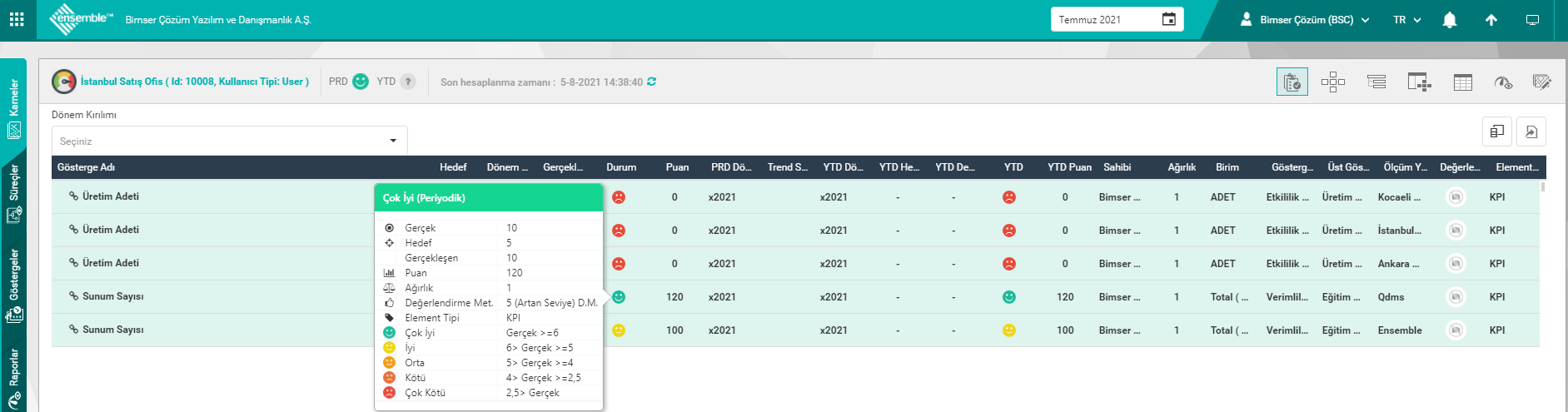1568x412 pixels.
Task: Click the export document icon button
Action: pos(1531,132)
